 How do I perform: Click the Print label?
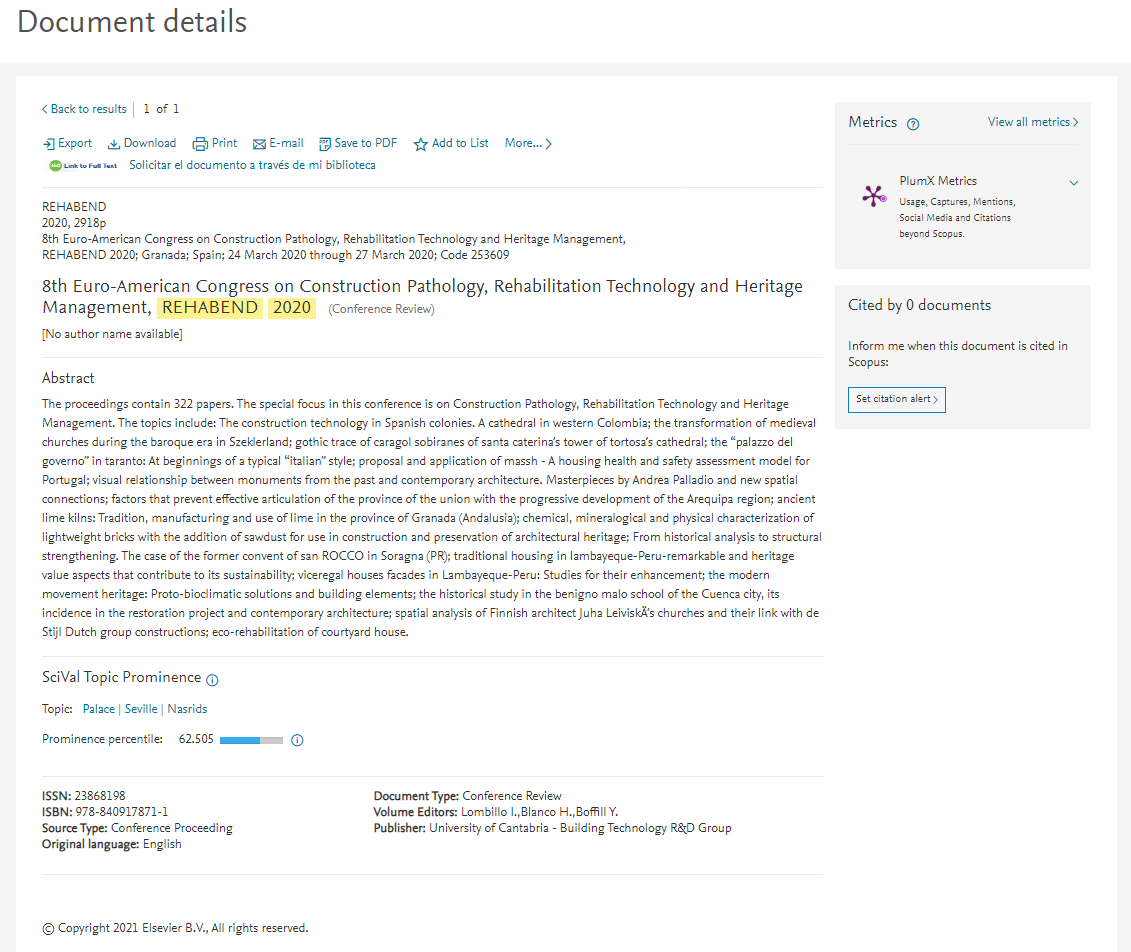pos(224,143)
